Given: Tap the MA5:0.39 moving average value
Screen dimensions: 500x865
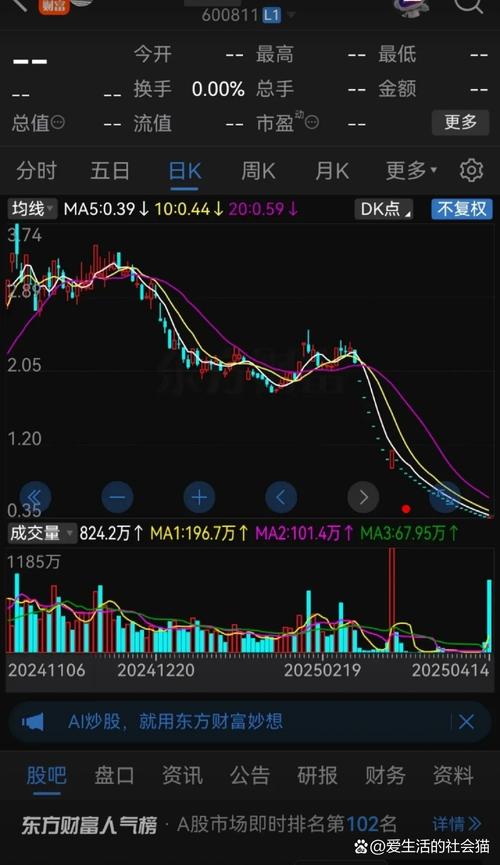Looking at the screenshot, I should pos(106,209).
